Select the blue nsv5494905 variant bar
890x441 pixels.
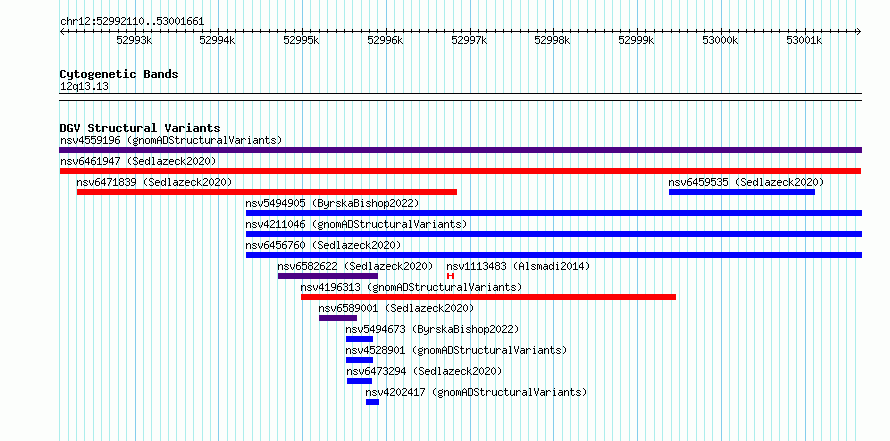(553, 213)
